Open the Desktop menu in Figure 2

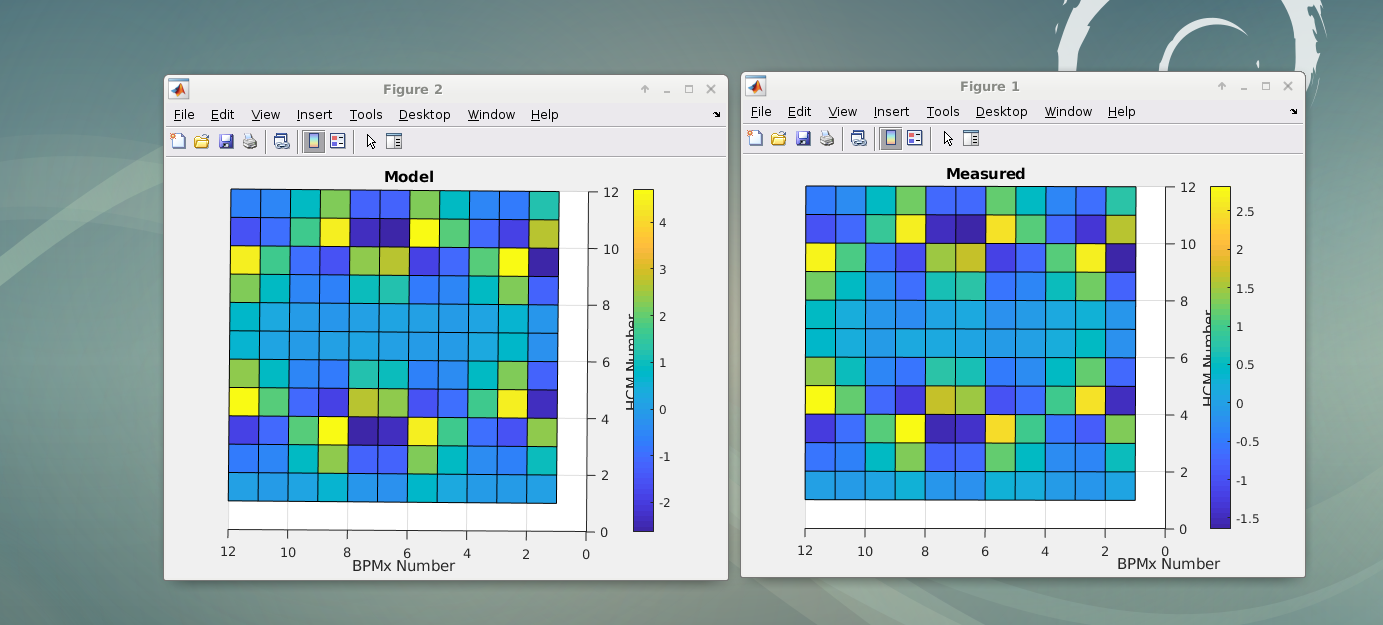424,115
